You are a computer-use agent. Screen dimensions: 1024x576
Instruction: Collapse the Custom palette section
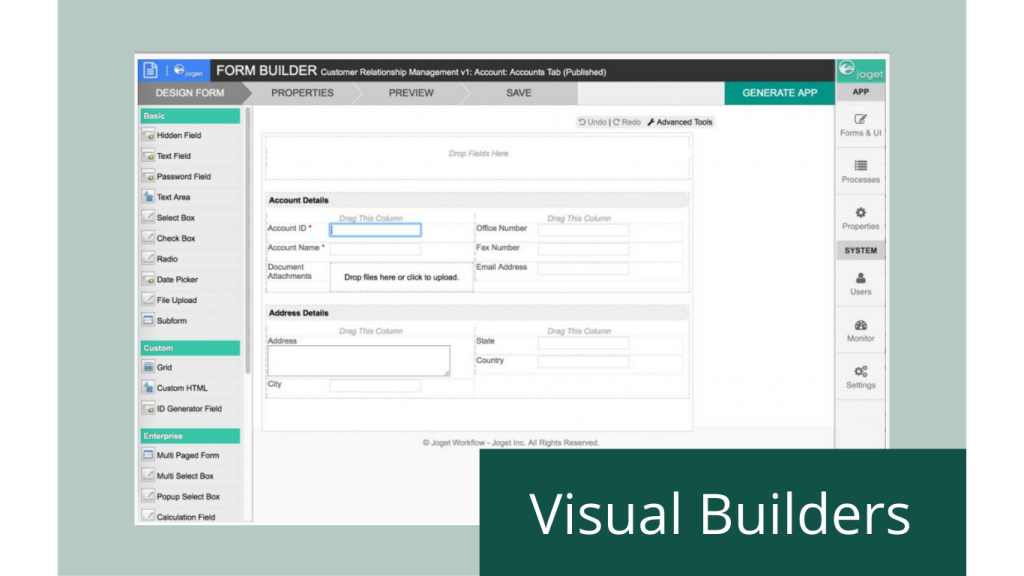click(x=190, y=348)
